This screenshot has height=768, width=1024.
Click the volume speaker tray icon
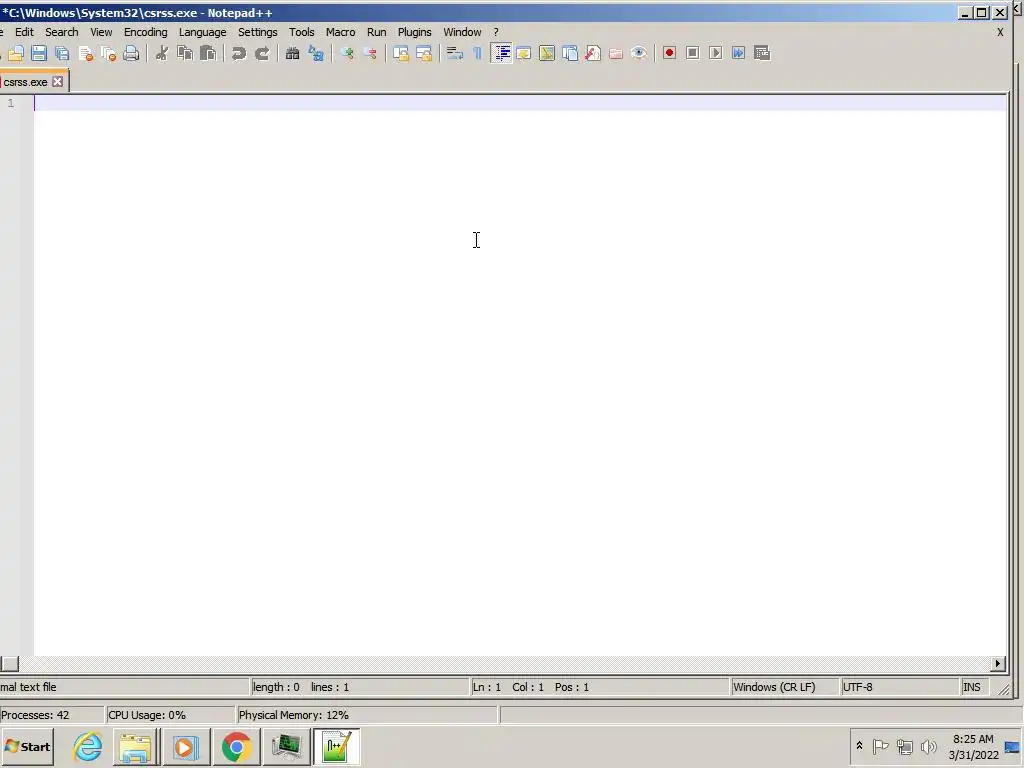928,746
